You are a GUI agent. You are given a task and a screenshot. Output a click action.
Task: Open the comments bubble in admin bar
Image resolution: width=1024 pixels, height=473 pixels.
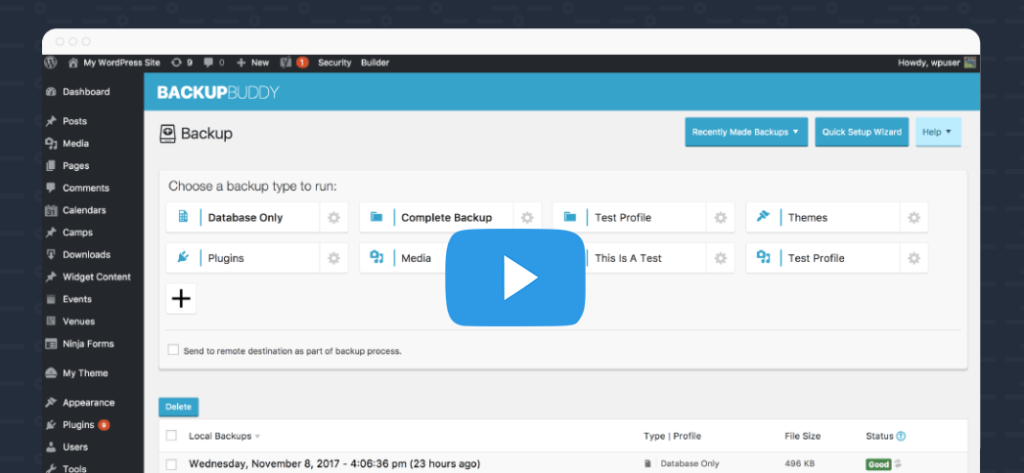(208, 63)
